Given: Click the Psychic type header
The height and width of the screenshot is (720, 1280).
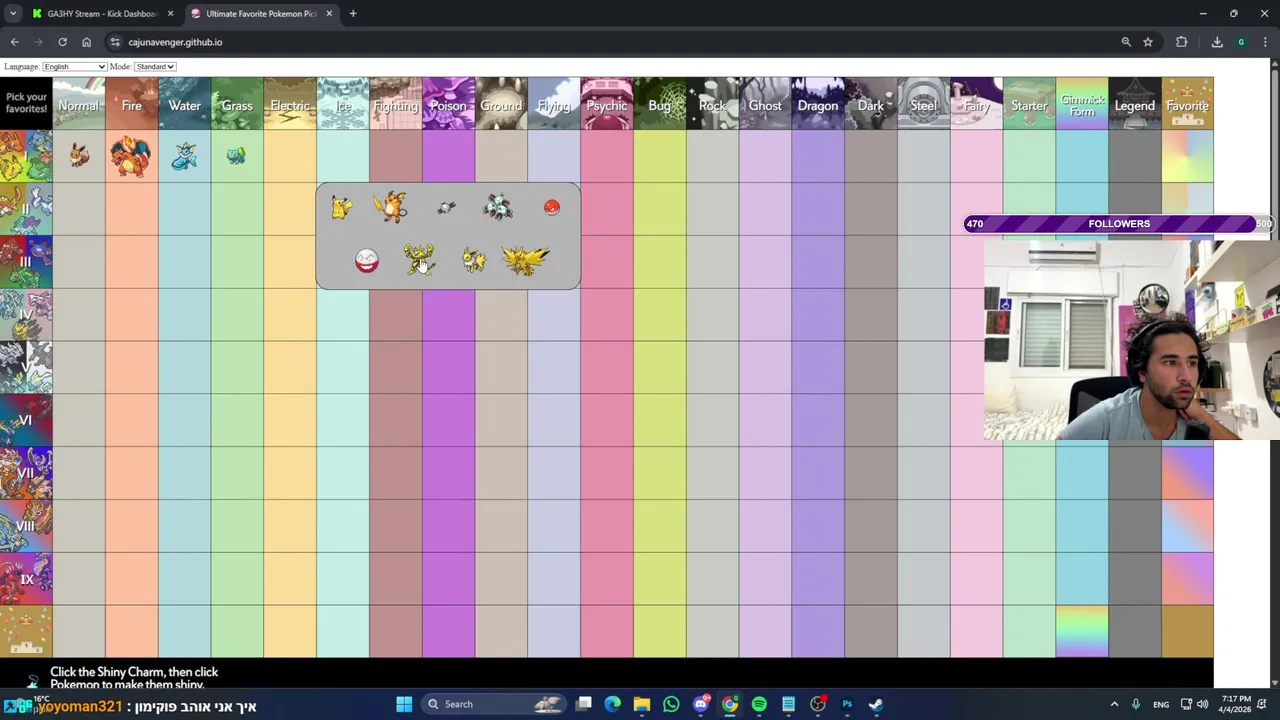Looking at the screenshot, I should pyautogui.click(x=607, y=104).
